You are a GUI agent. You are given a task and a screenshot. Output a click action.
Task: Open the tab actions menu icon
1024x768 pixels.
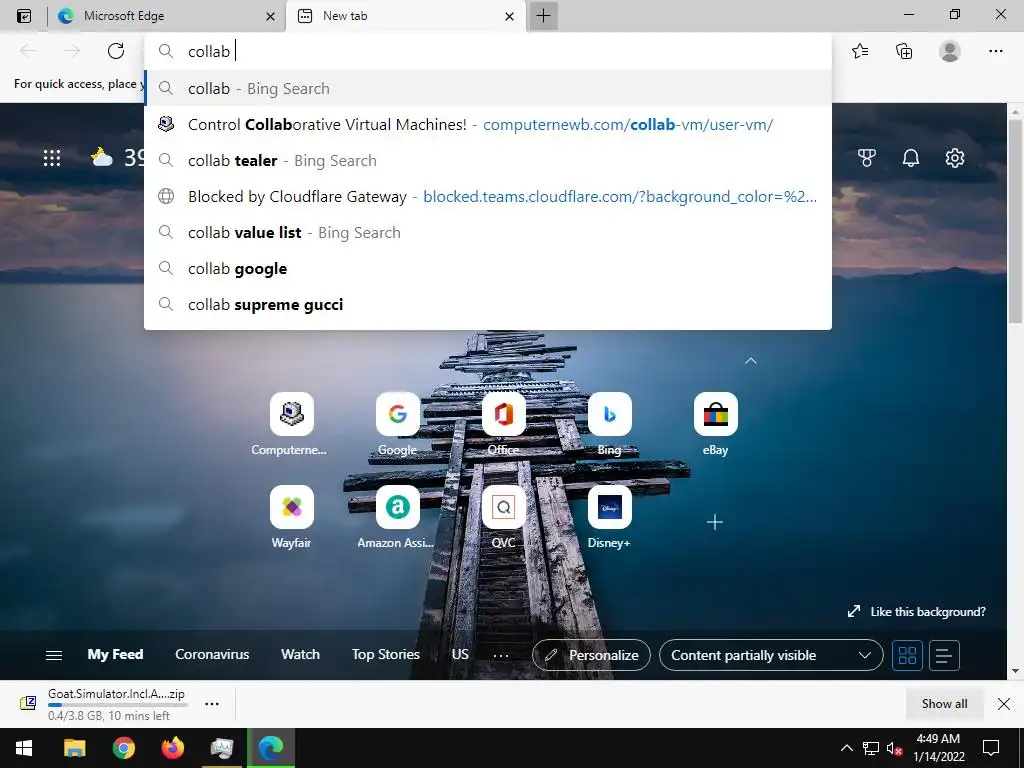coord(24,16)
